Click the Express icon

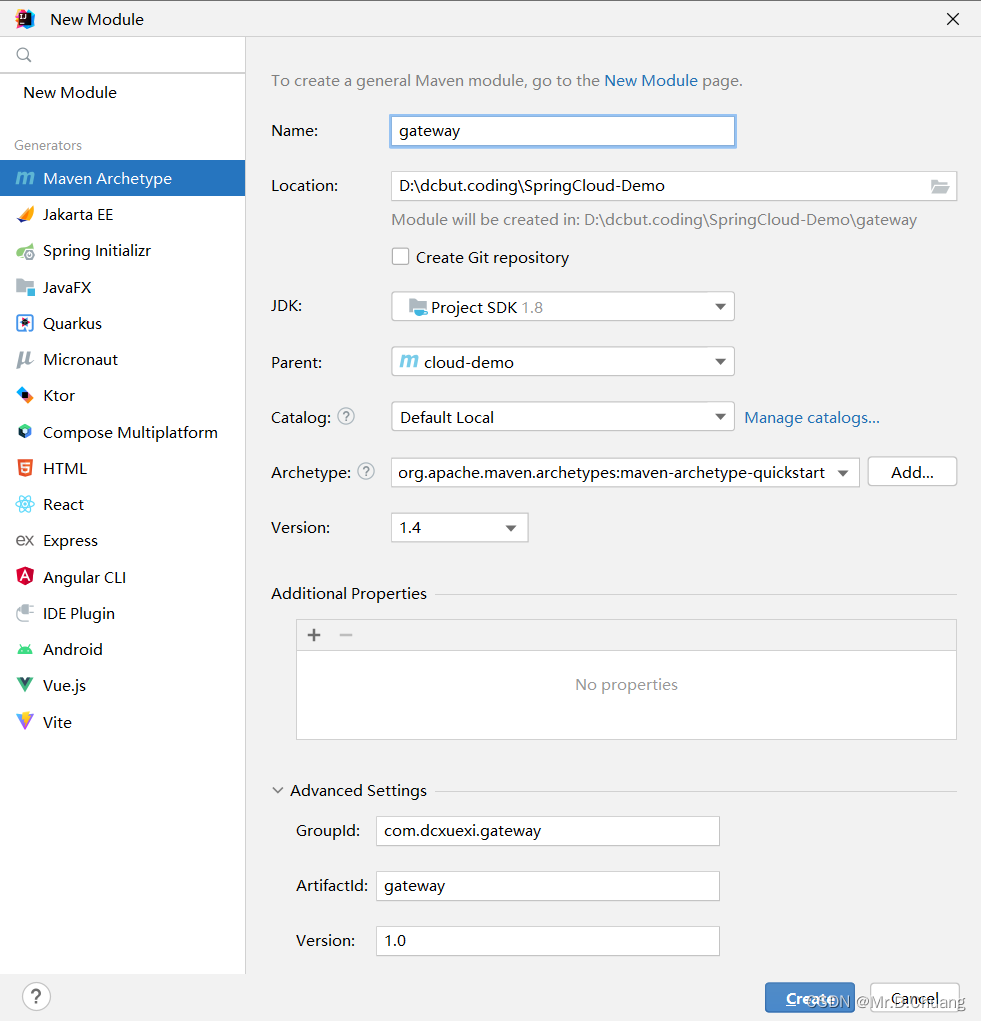coord(25,540)
